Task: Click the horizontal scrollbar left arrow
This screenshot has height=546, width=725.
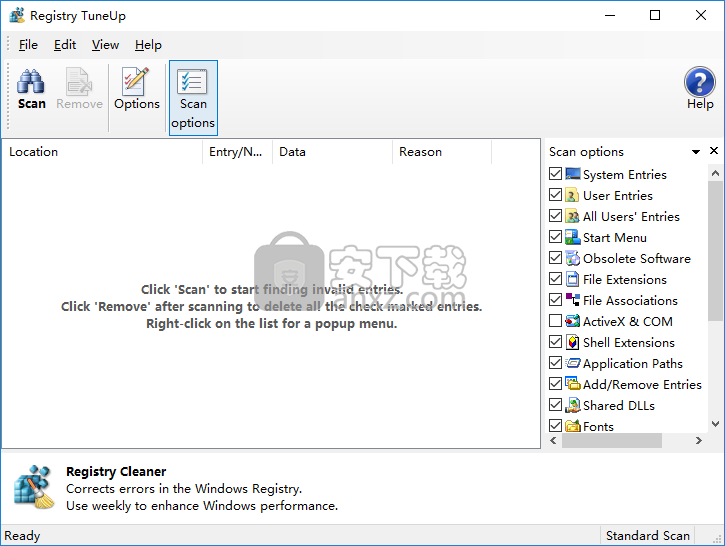Action: (553, 441)
